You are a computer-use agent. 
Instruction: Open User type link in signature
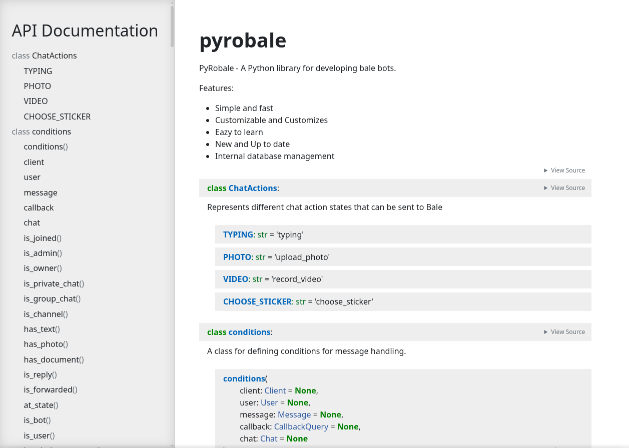click(269, 403)
